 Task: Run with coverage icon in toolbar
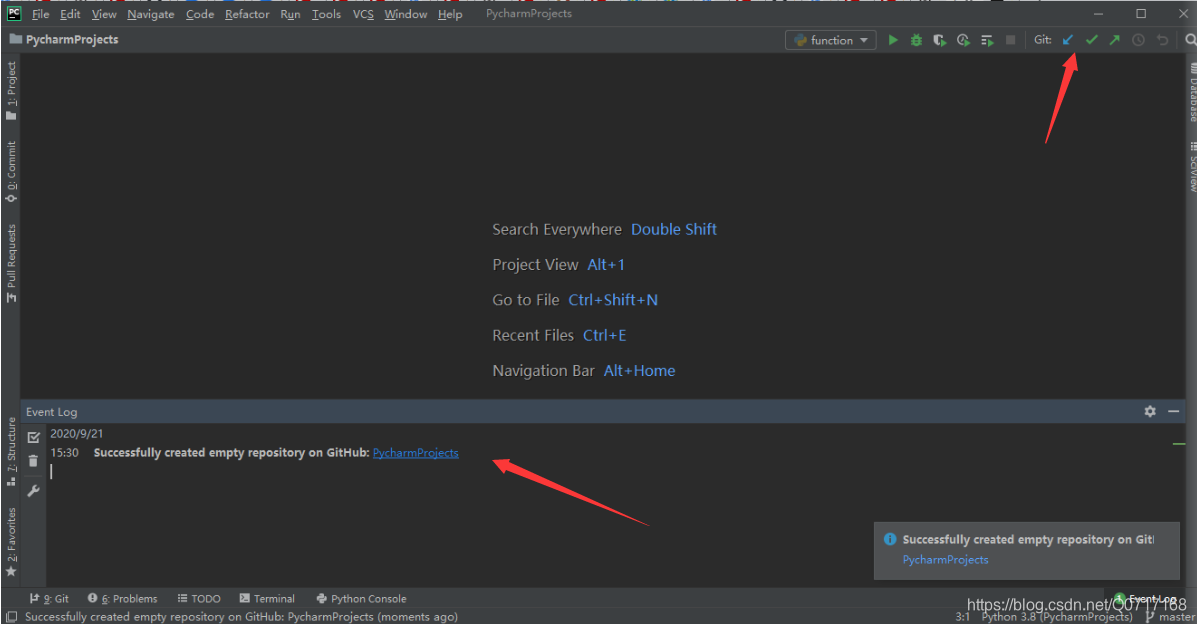click(x=940, y=40)
